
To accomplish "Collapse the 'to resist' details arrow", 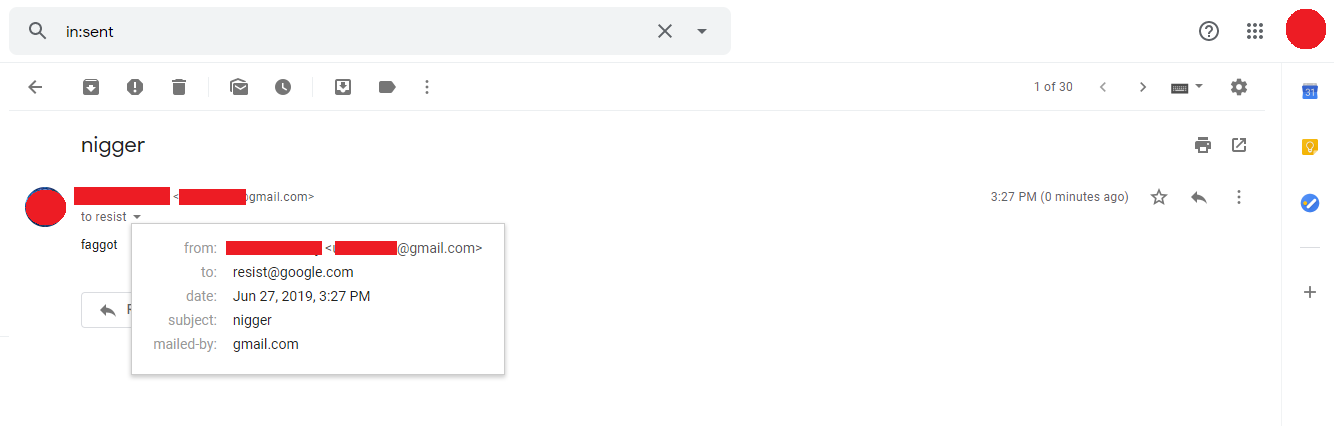I will tap(137, 217).
